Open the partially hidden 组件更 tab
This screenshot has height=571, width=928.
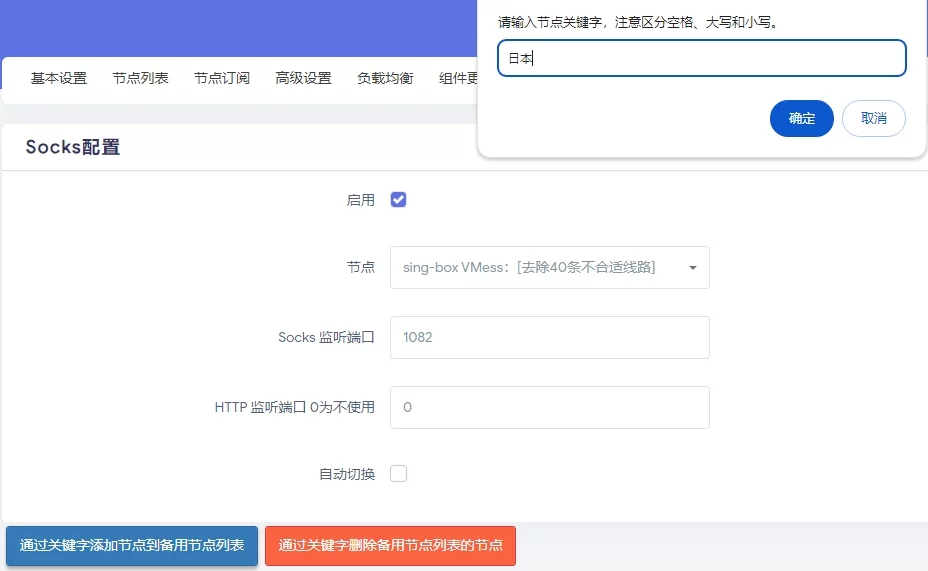point(458,78)
